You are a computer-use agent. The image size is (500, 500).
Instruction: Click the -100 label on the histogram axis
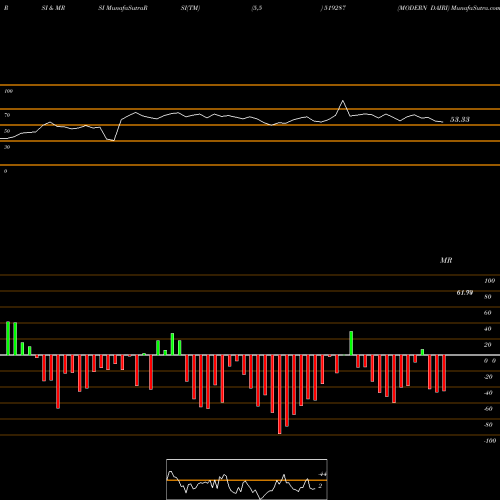point(490,441)
